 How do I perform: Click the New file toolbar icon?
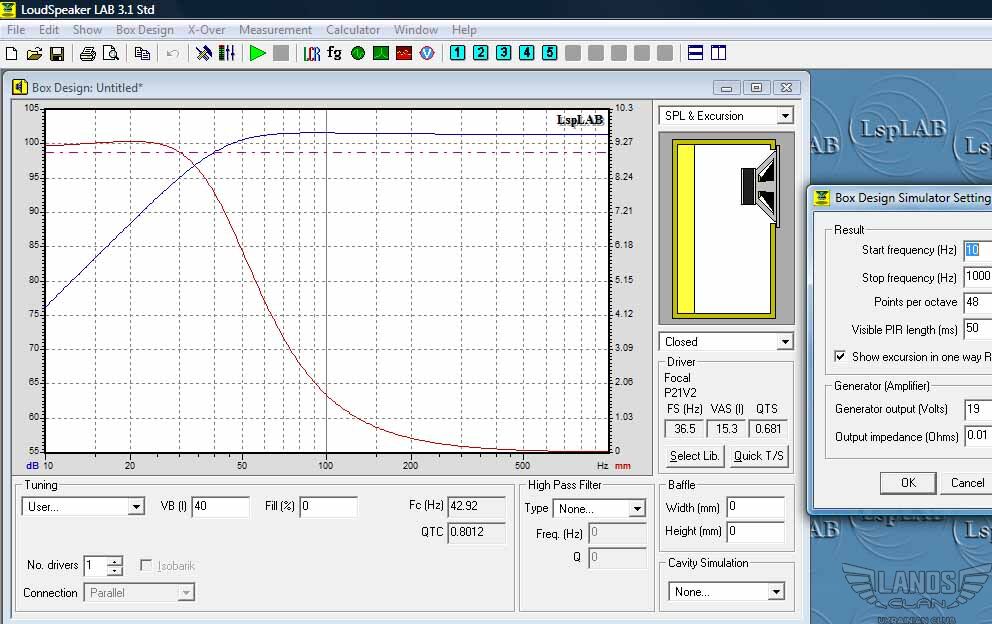[11, 54]
